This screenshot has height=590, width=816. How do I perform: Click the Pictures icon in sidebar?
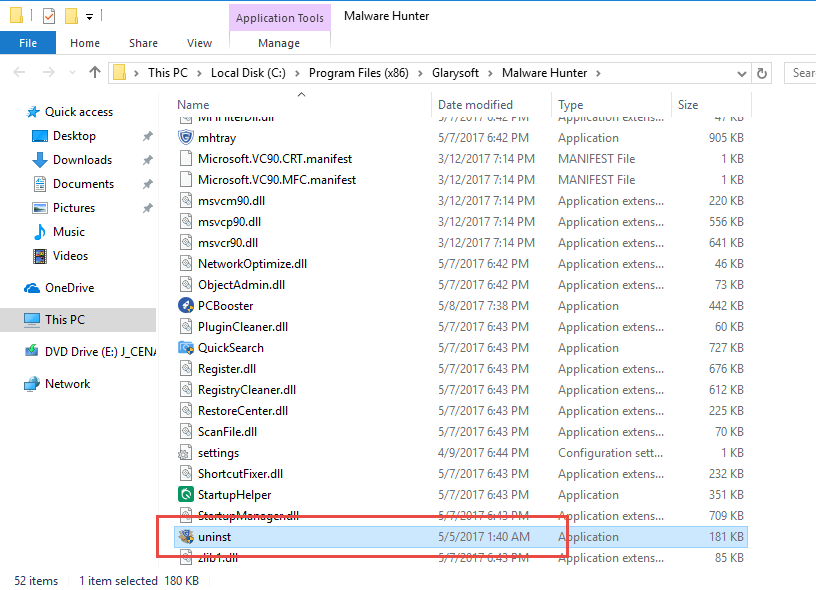[40, 208]
